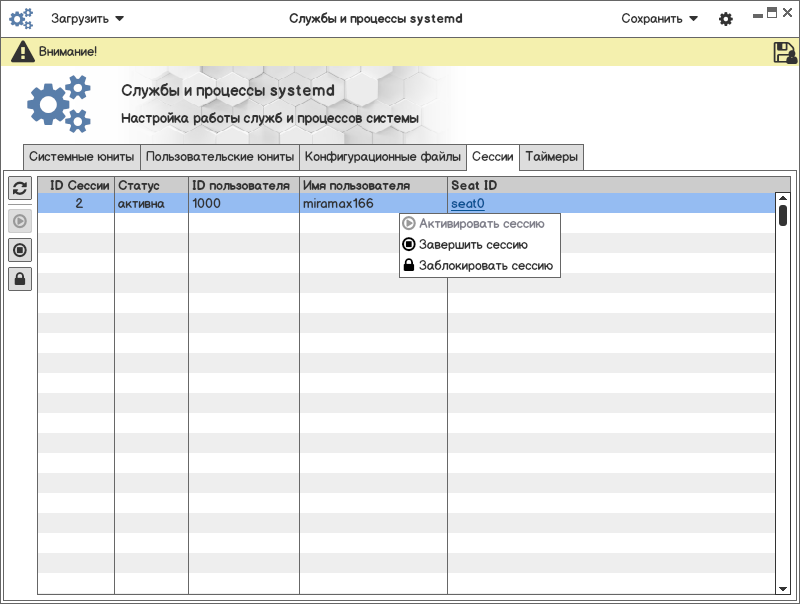This screenshot has width=800, height=604.
Task: Click the save floppy disk icon
Action: point(785,52)
